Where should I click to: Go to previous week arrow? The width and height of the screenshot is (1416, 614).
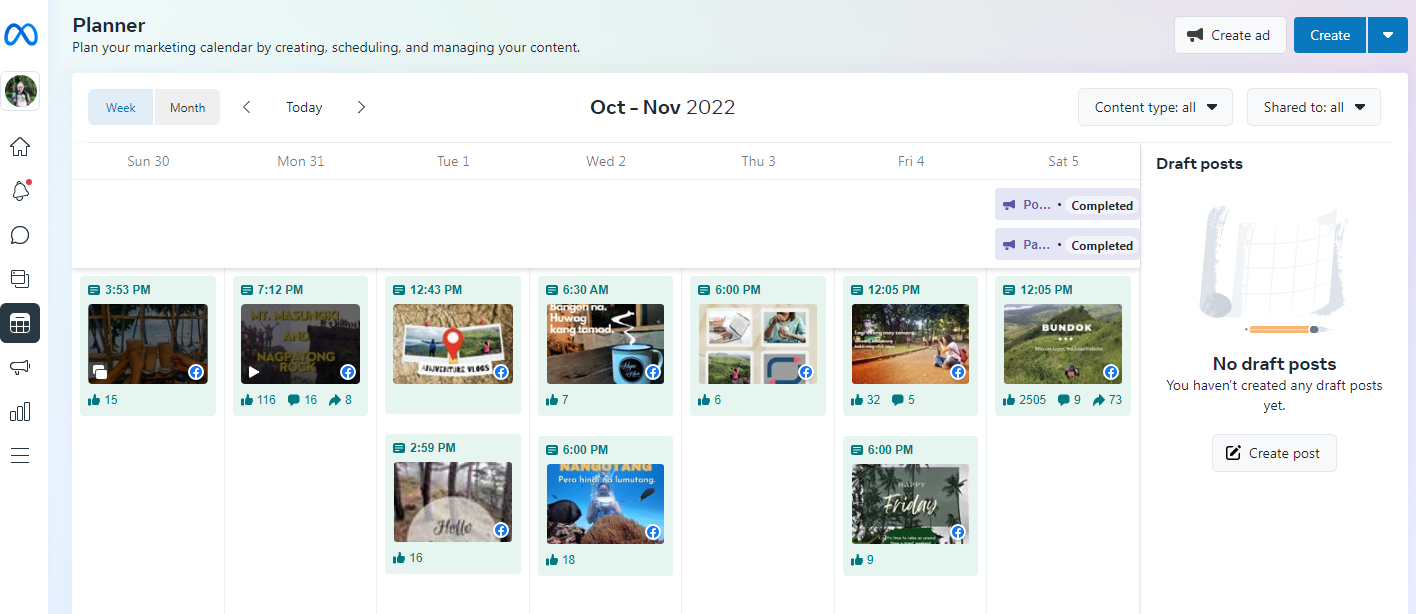coord(247,107)
